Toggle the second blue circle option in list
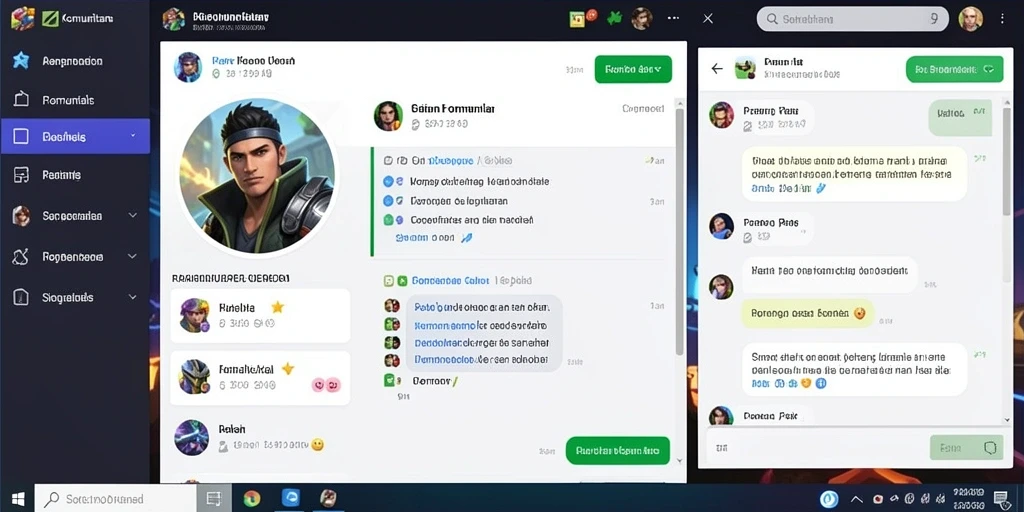1024x512 pixels. (388, 201)
